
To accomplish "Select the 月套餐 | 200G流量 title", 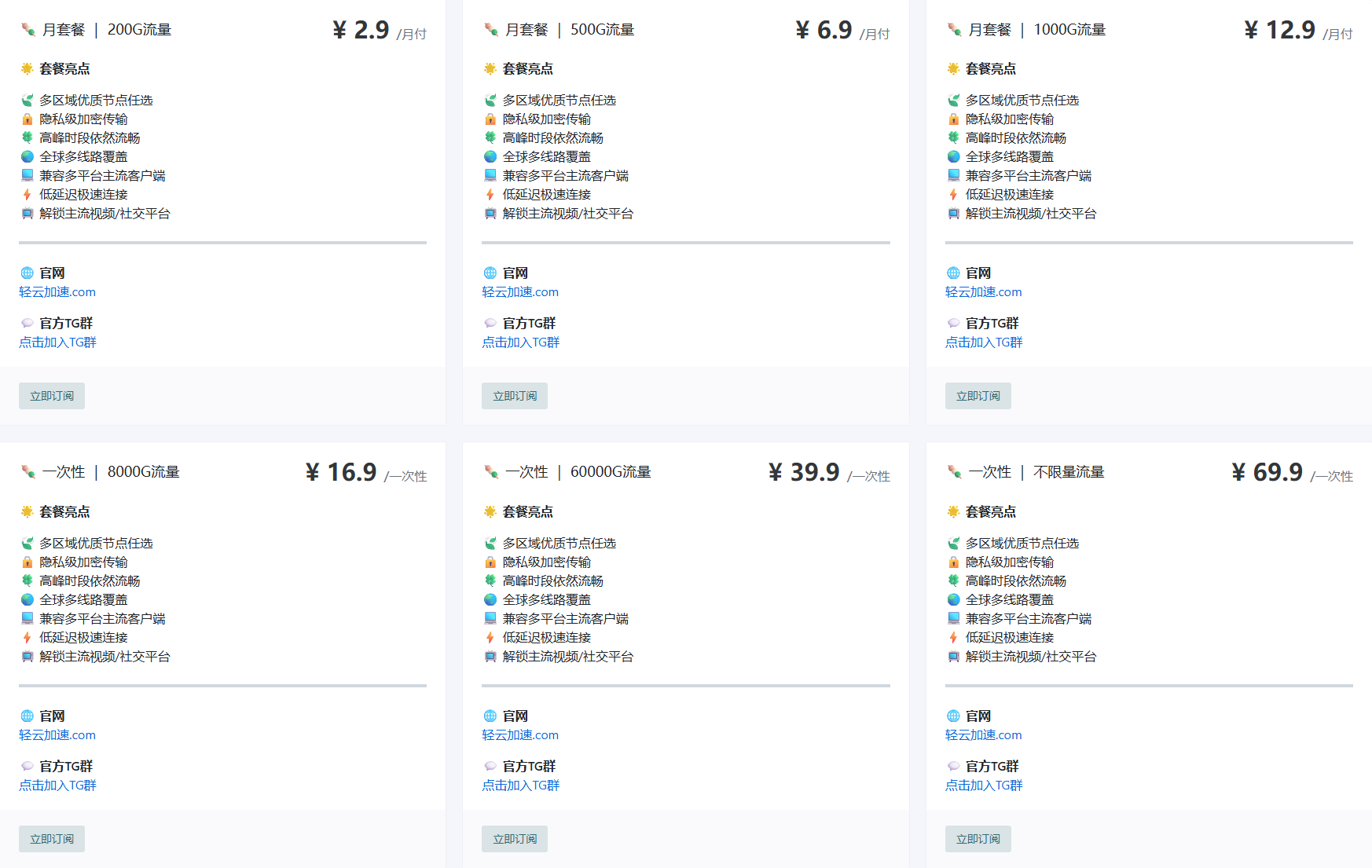I will coord(107,30).
